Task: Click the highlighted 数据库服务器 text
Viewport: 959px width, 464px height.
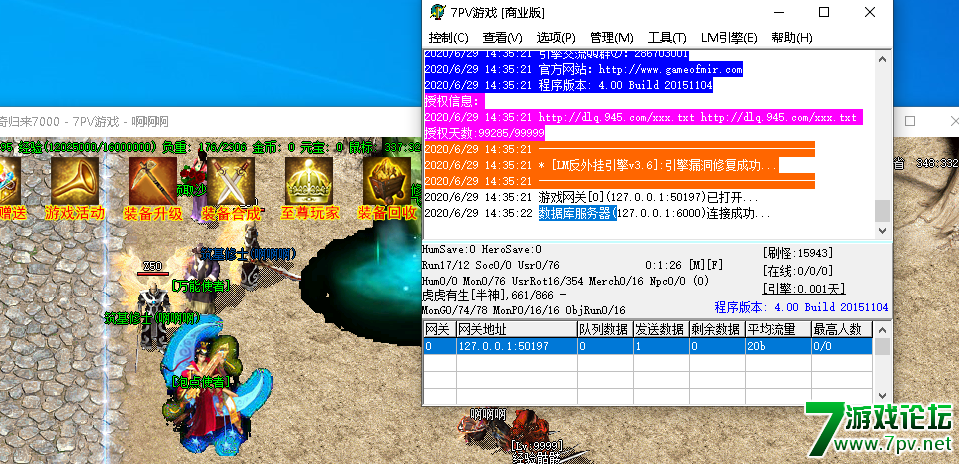Action: 577,213
